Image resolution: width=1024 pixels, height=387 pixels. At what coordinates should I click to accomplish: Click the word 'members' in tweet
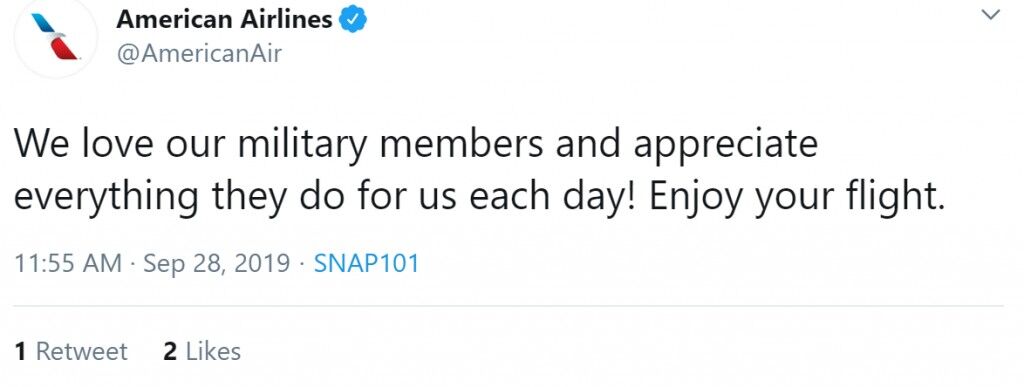[461, 144]
